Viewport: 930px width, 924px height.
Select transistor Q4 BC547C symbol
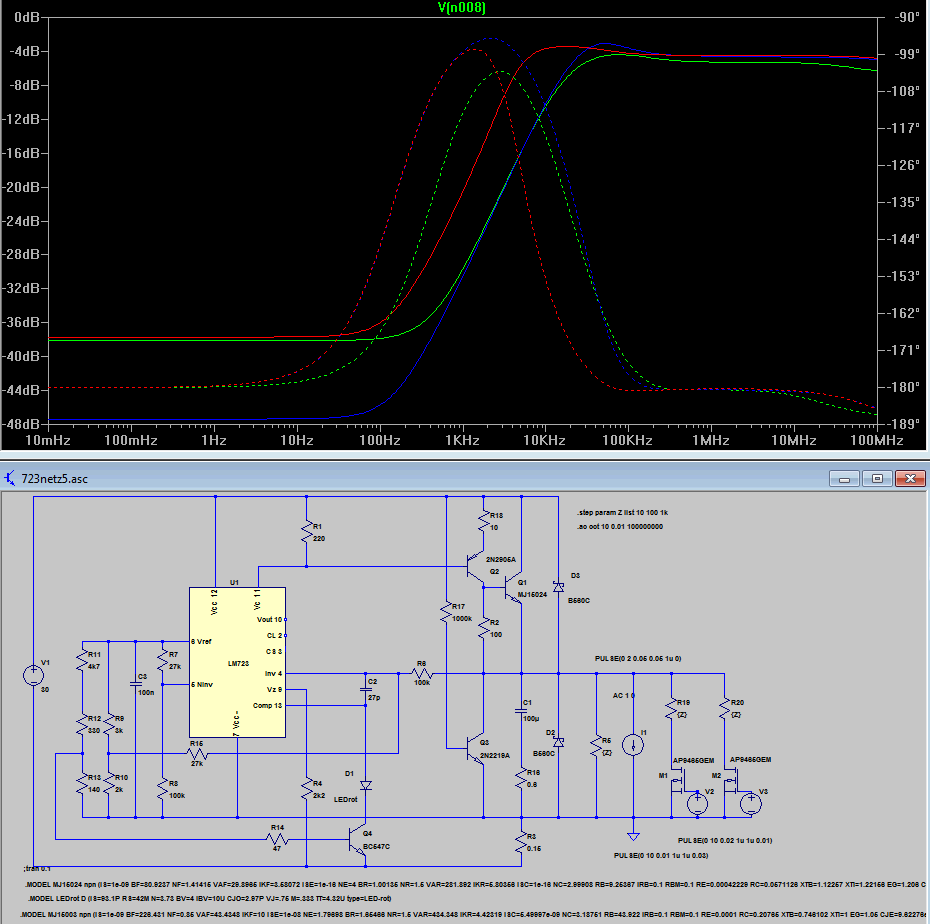[358, 841]
